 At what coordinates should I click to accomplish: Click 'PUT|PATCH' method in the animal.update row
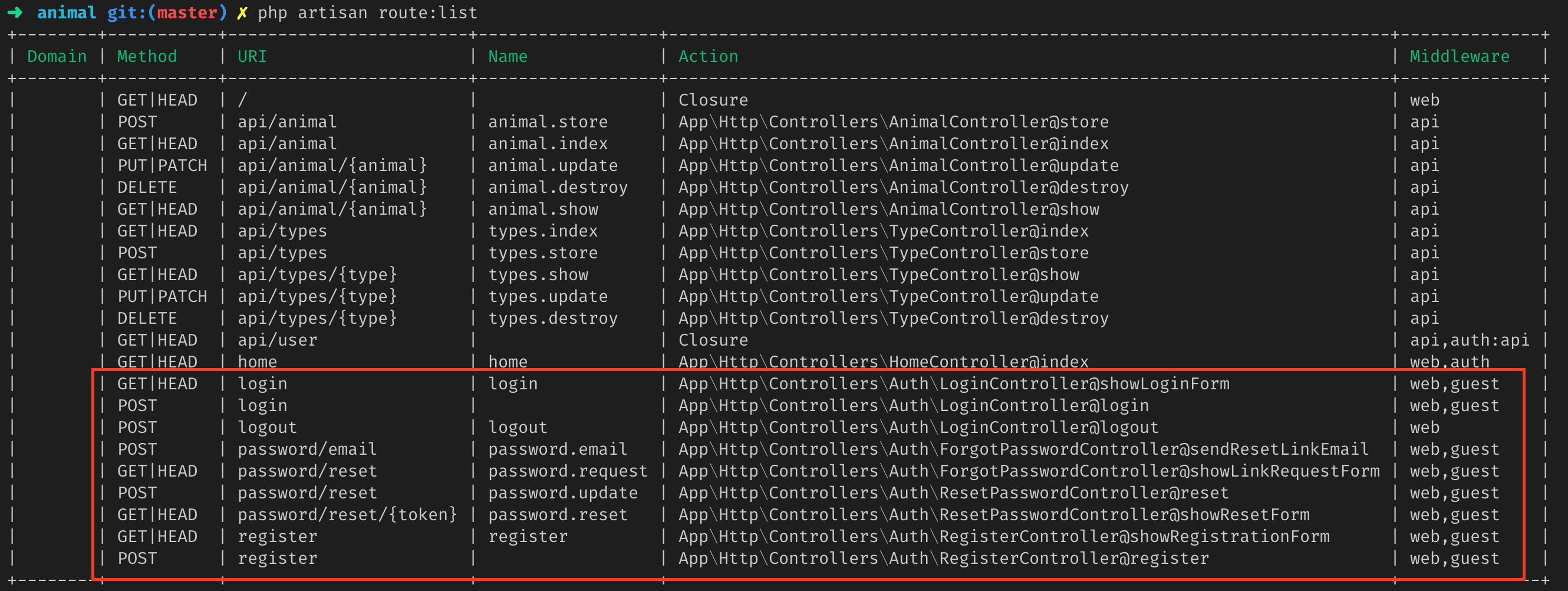click(162, 166)
